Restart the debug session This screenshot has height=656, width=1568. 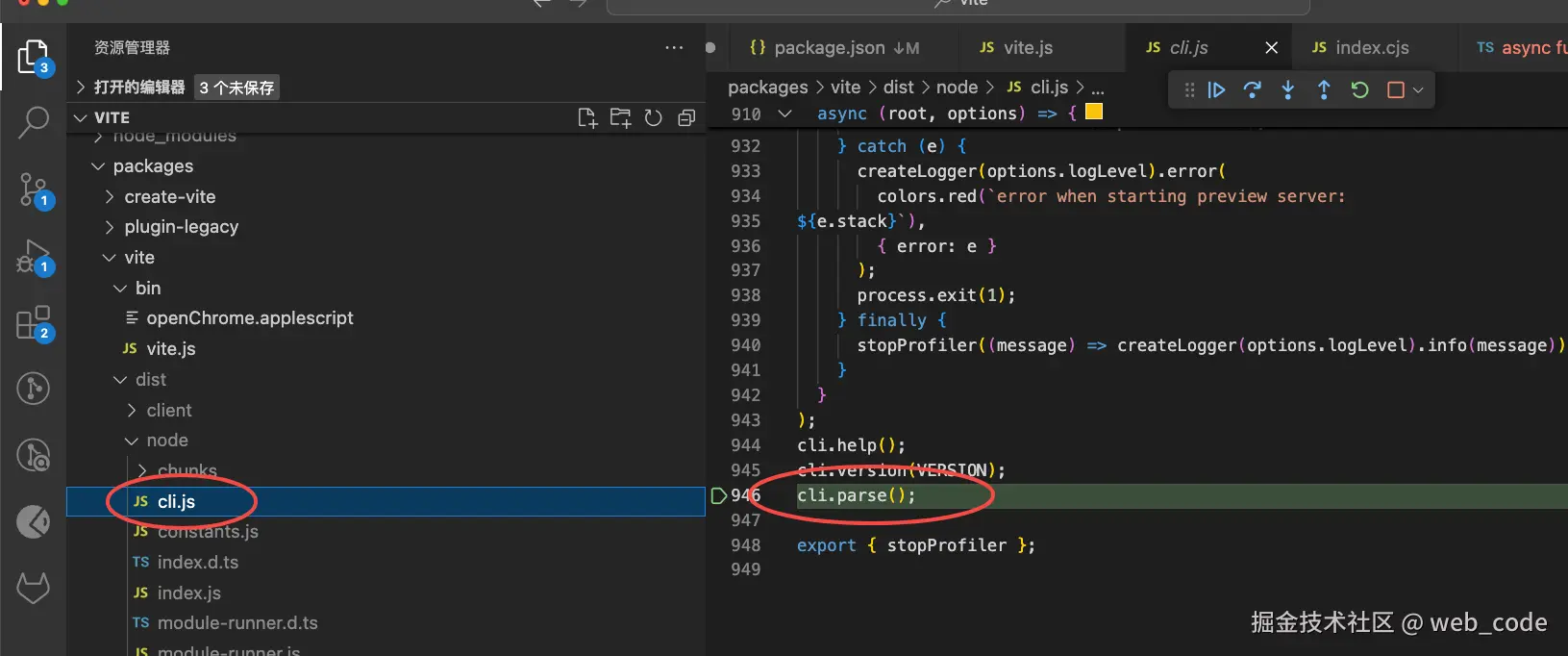click(x=1359, y=89)
